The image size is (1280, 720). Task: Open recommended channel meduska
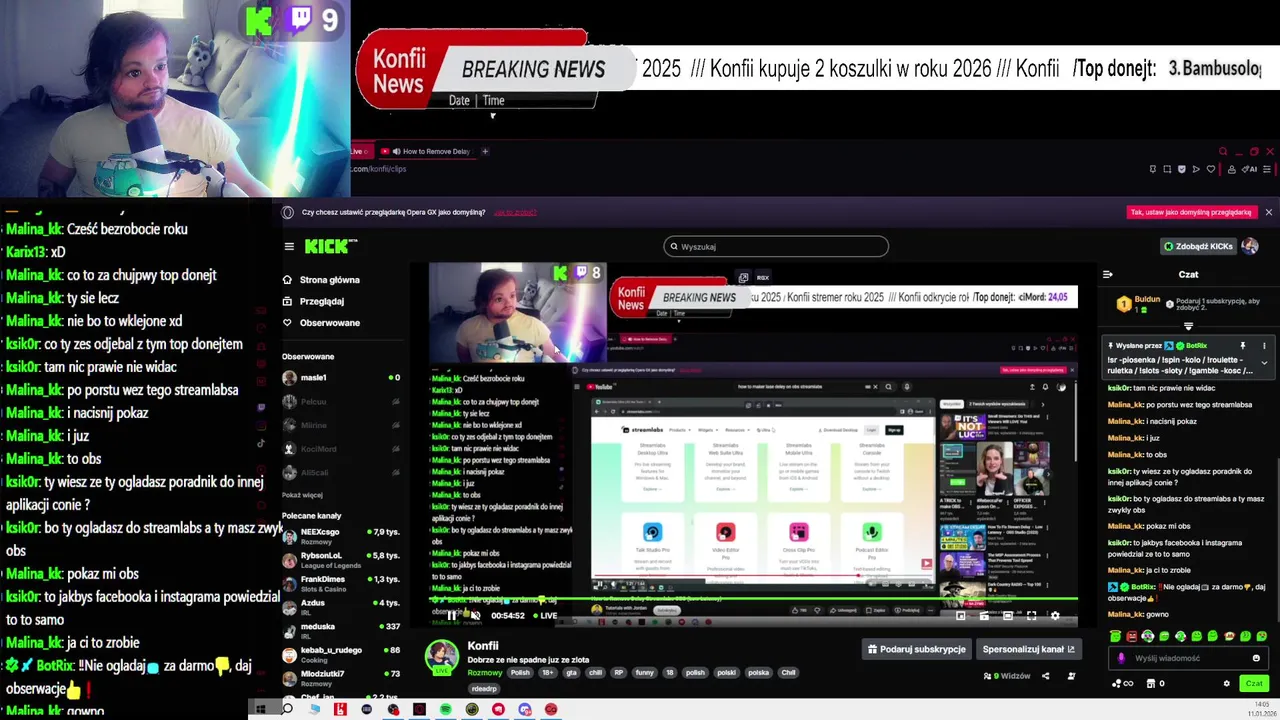pos(340,630)
